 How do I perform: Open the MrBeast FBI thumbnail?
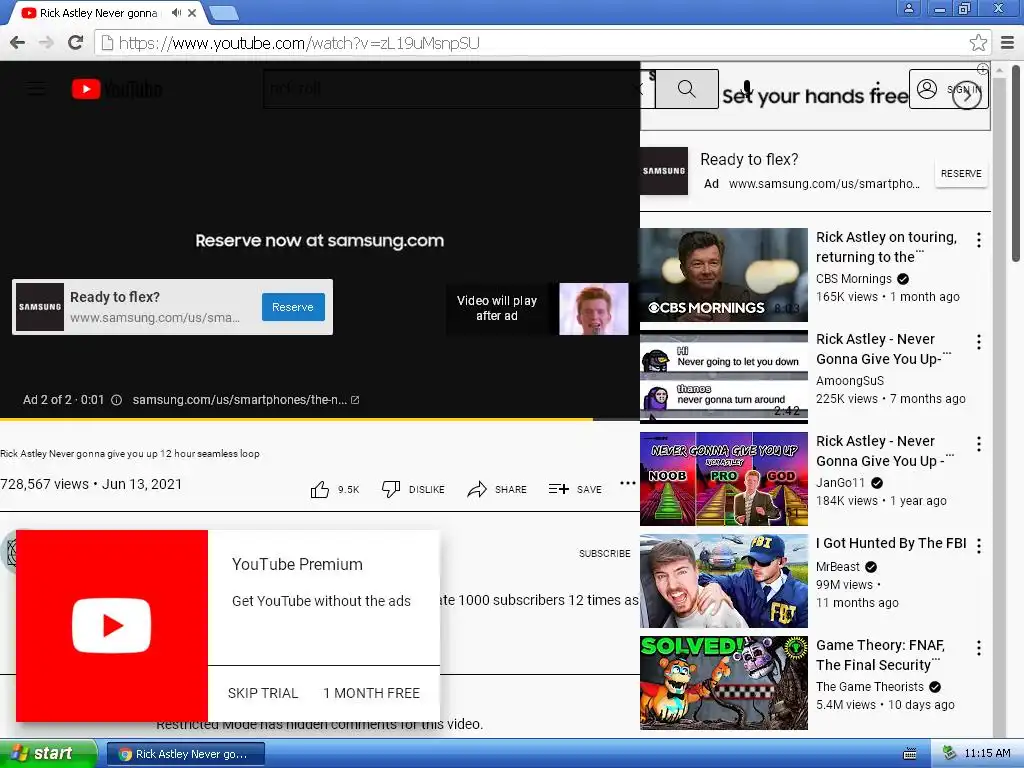click(x=724, y=581)
